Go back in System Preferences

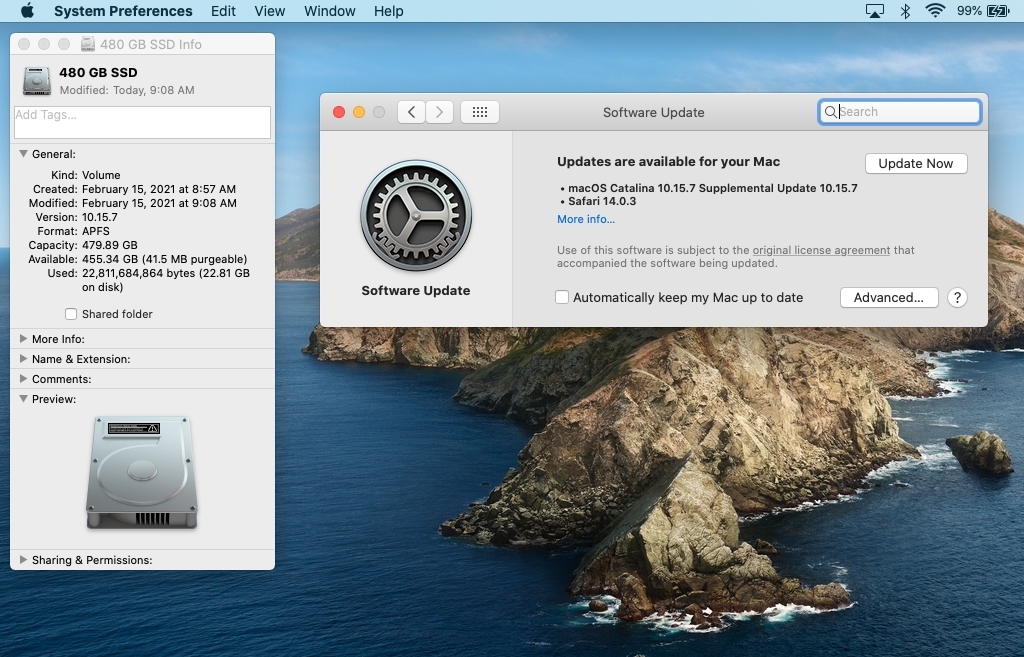pos(411,112)
